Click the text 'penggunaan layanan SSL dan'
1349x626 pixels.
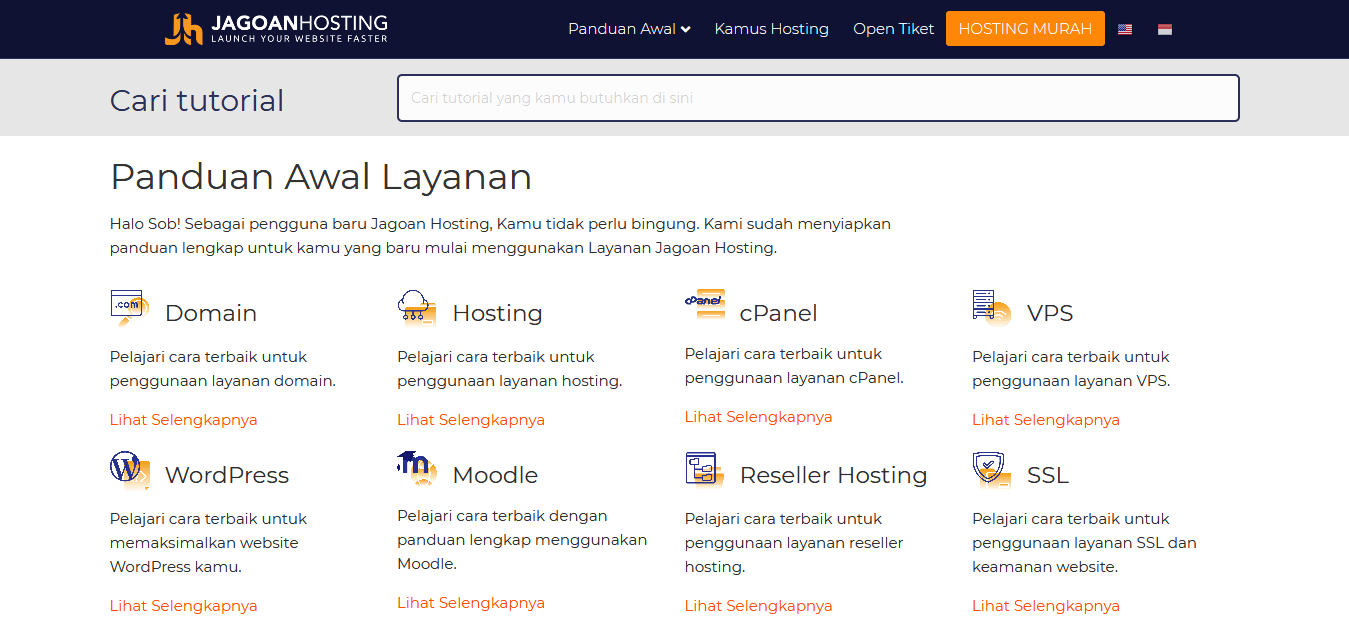[x=1084, y=543]
